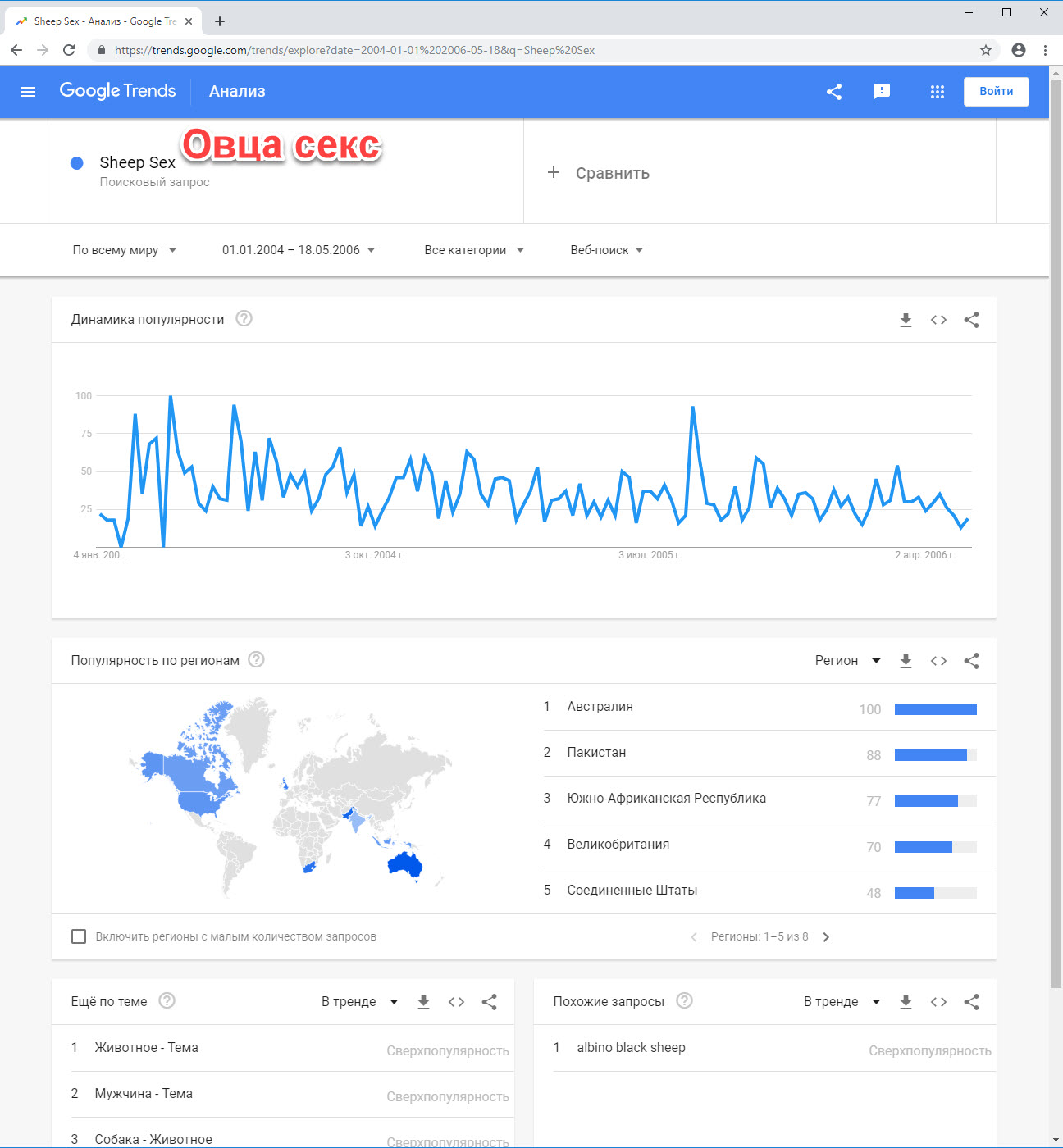Open the date range dropdown 01.01.2004 – 18.05.2006
1063x1148 pixels.
(x=299, y=250)
